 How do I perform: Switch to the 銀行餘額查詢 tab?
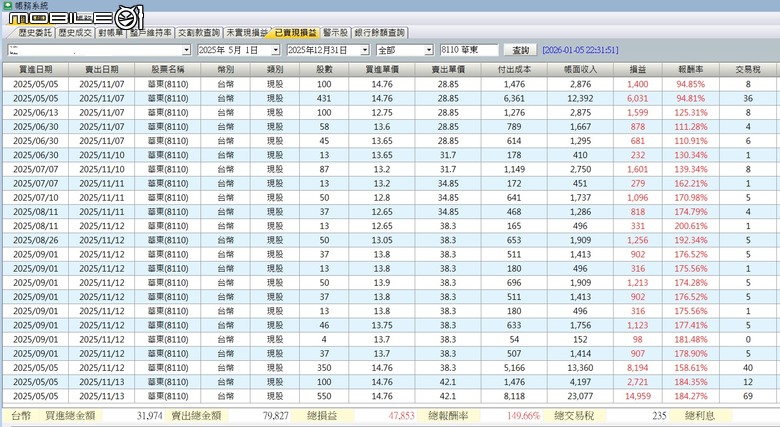pos(380,33)
